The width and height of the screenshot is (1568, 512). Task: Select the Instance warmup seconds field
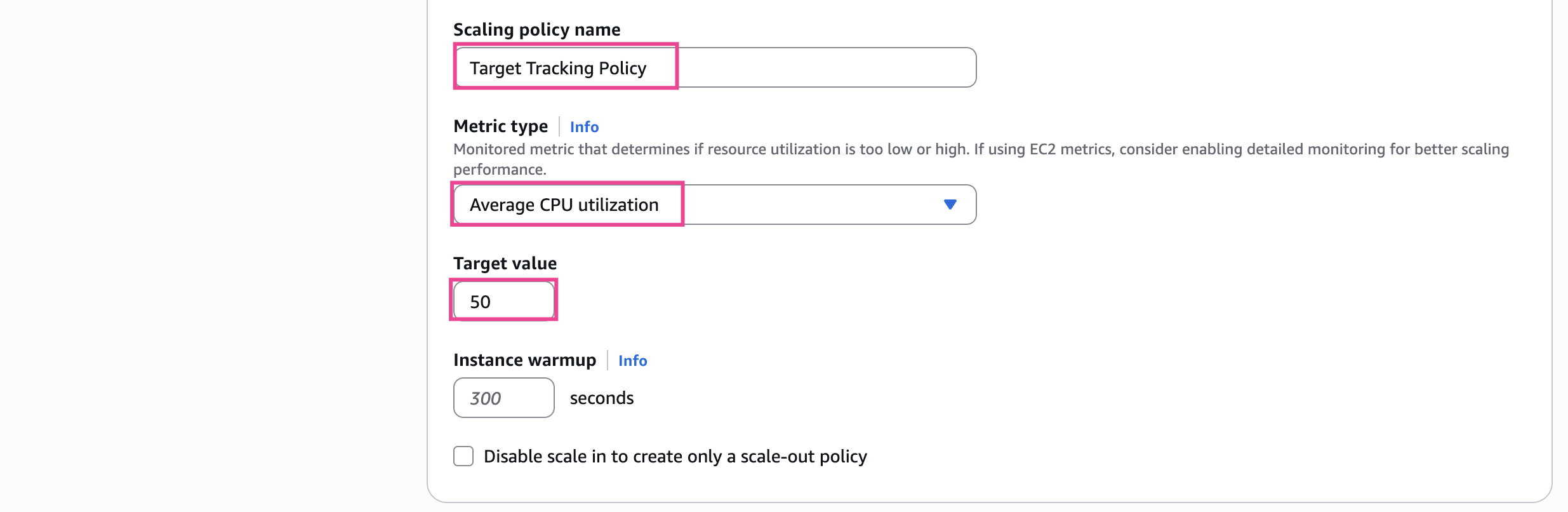[x=504, y=398]
